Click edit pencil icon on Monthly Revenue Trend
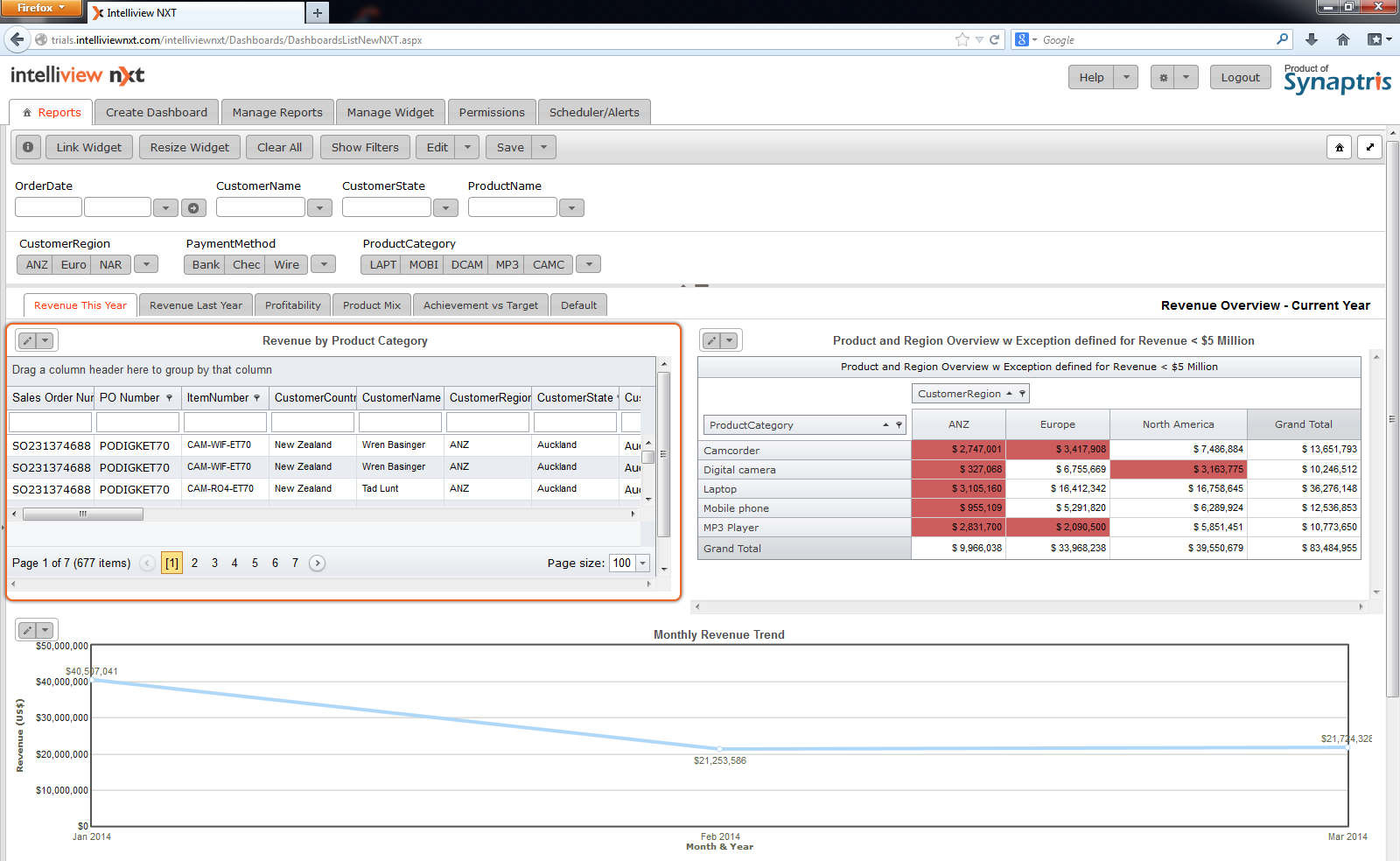Image resolution: width=1400 pixels, height=861 pixels. click(x=27, y=630)
